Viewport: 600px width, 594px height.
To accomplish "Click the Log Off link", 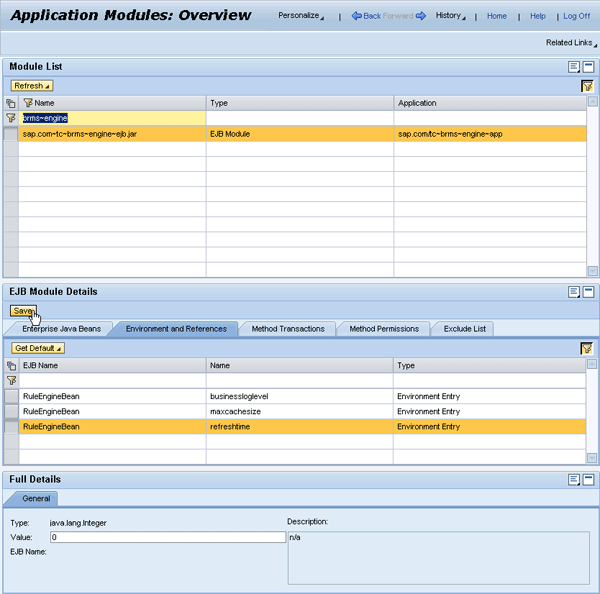I will [x=576, y=16].
